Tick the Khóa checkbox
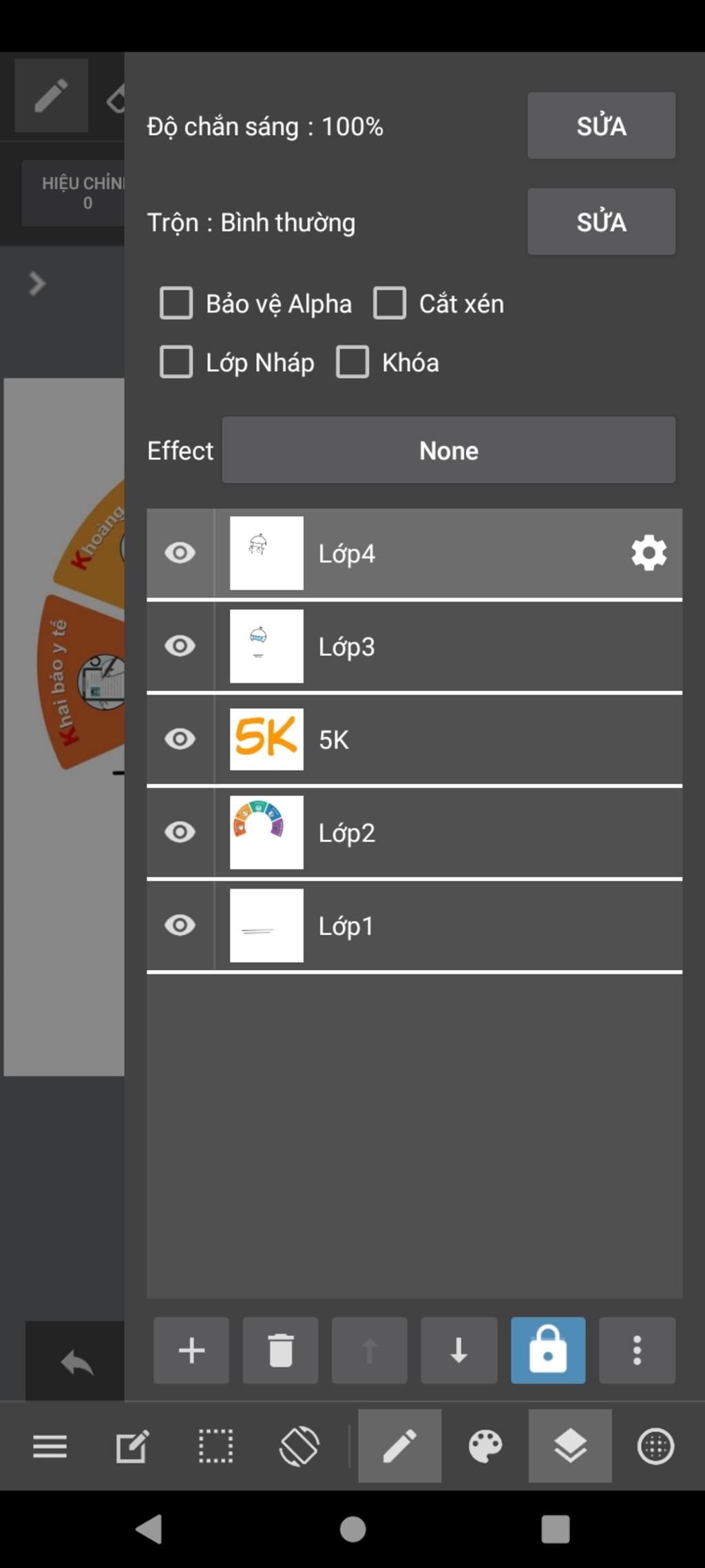The height and width of the screenshot is (1568, 705). click(352, 362)
